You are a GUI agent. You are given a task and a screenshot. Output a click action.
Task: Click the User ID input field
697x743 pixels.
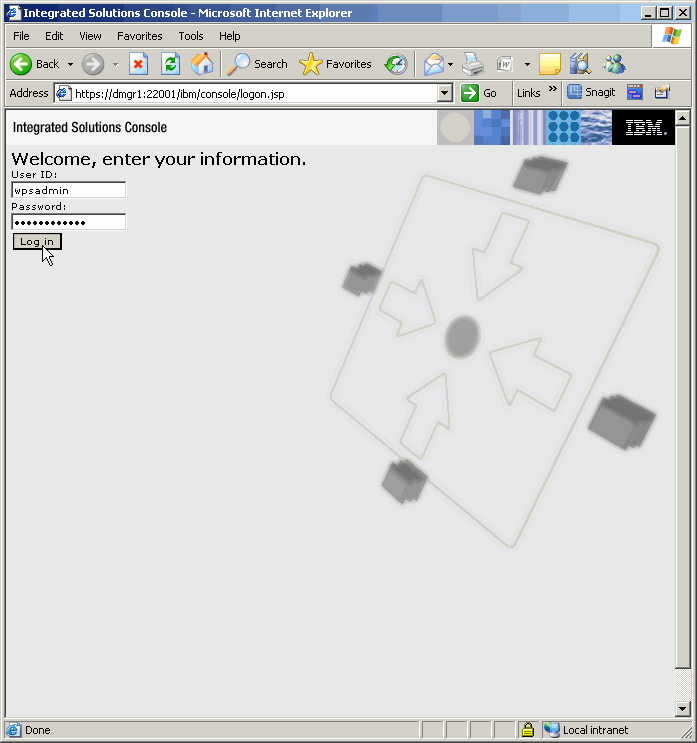(68, 190)
